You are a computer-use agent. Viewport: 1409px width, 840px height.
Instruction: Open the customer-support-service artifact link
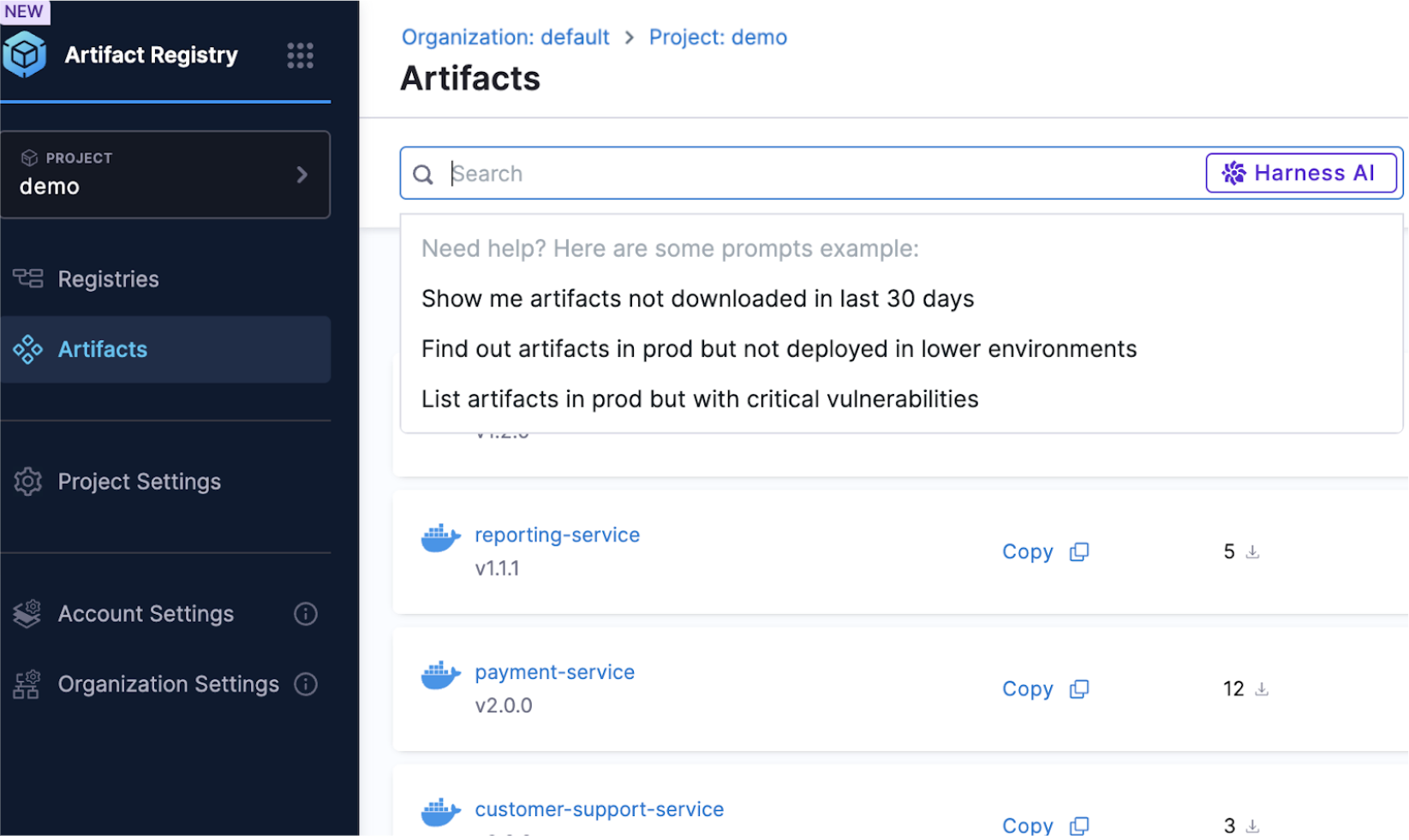pos(599,809)
